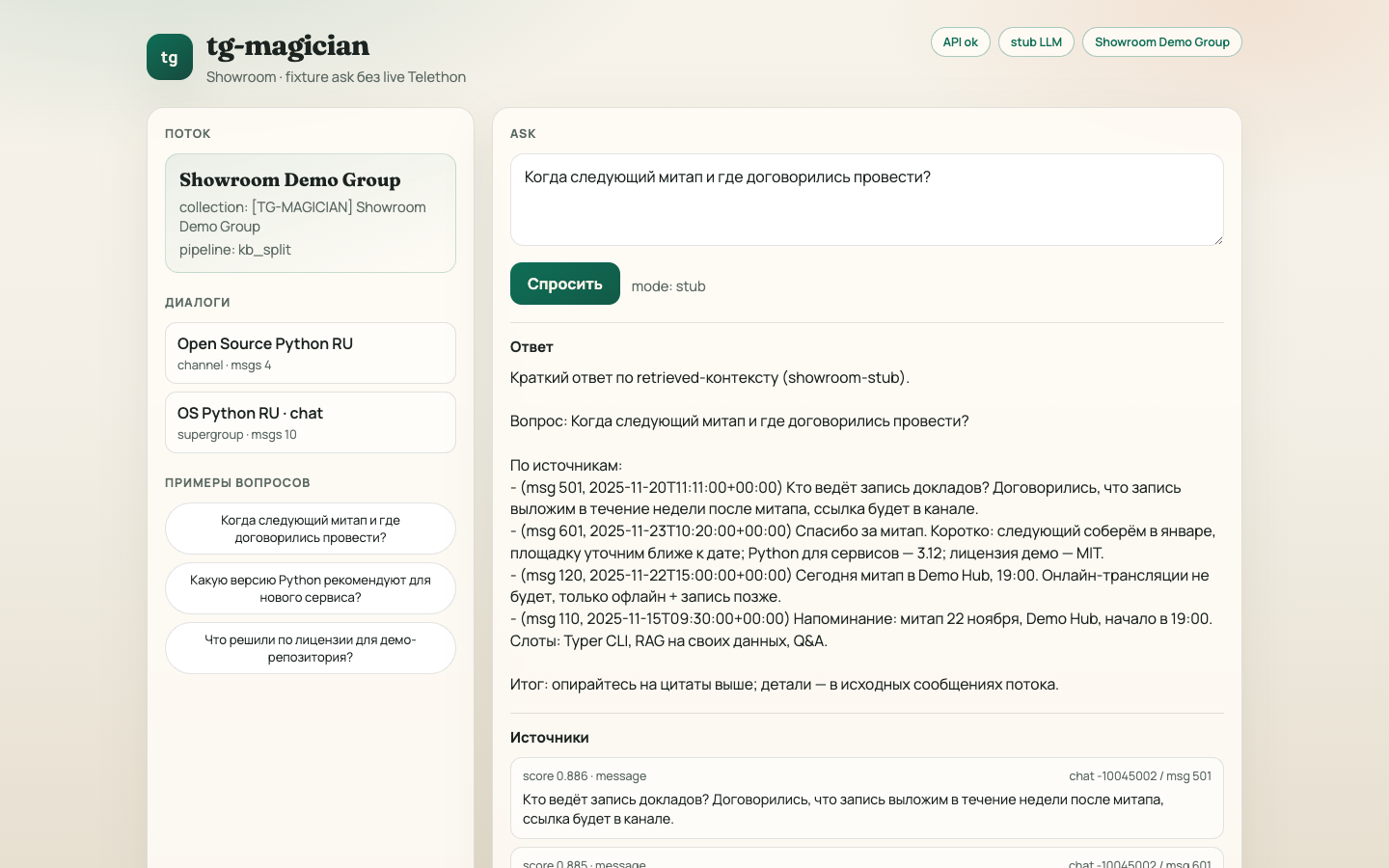Pick example question about the next meetup

[311, 529]
